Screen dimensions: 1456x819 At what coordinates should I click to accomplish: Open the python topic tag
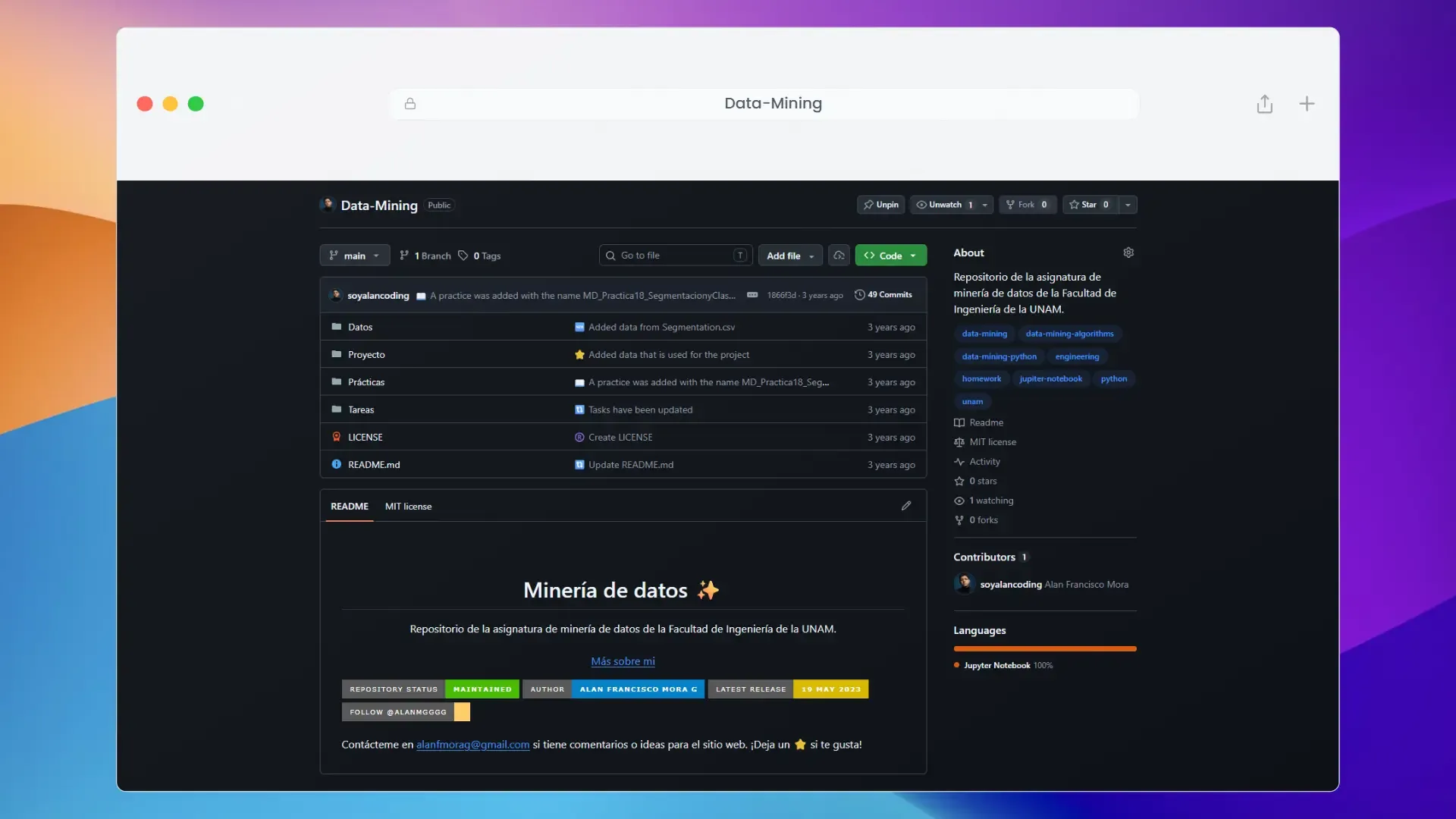[x=1113, y=378]
